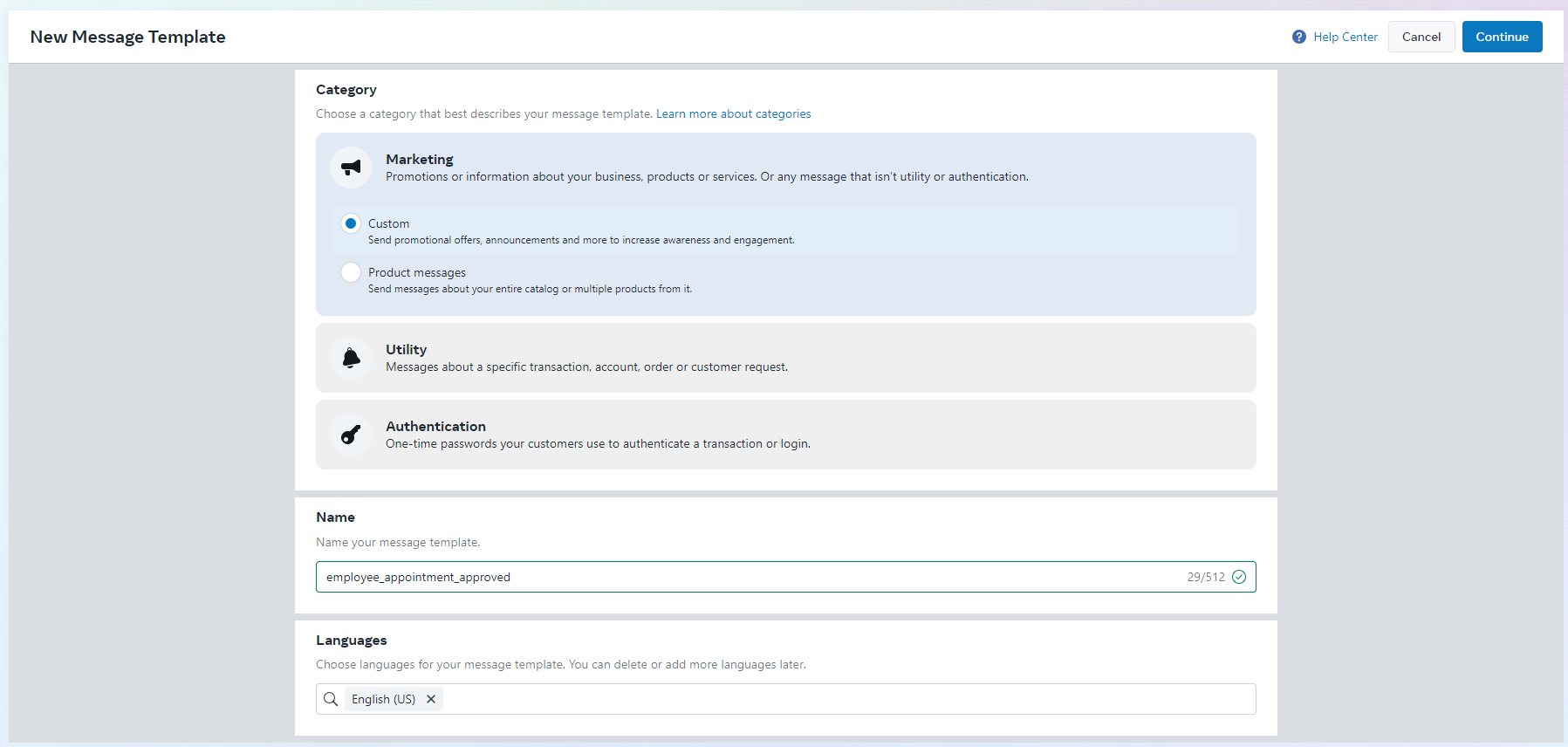Open the Help Center link
Viewport: 1568px width, 747px height.
click(x=1345, y=37)
